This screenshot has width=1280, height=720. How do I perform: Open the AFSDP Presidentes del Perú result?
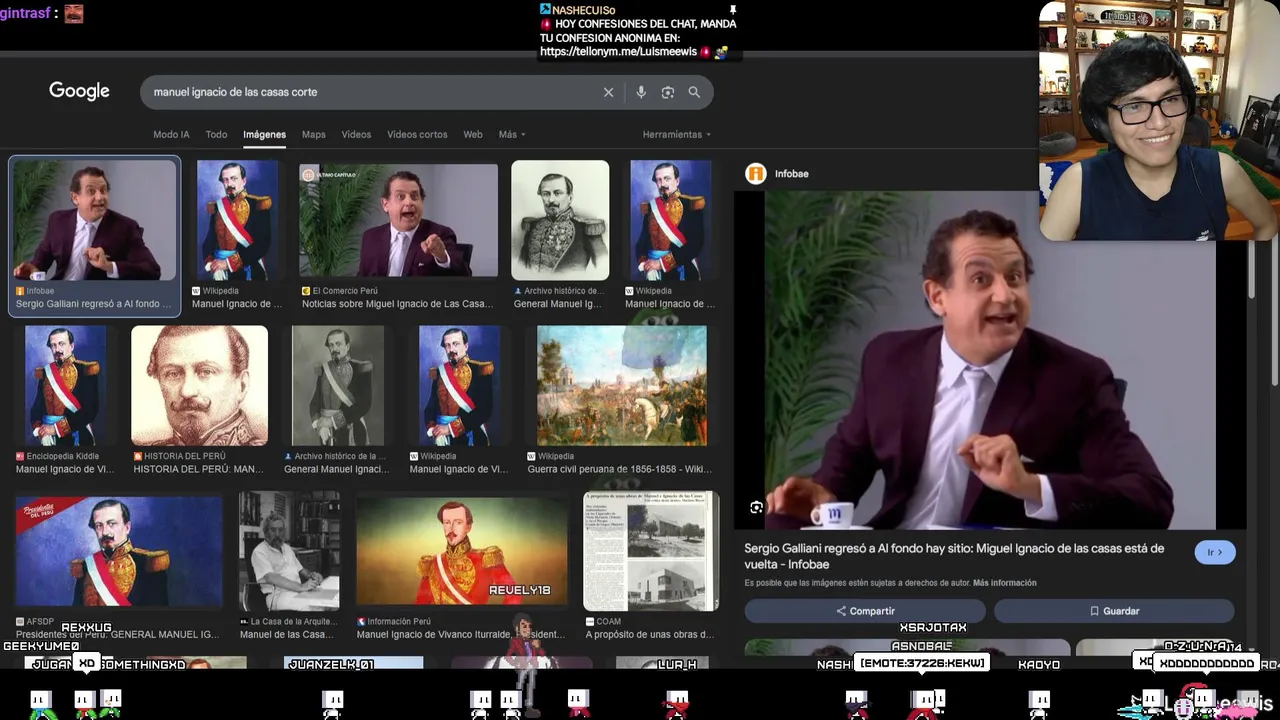(119, 551)
